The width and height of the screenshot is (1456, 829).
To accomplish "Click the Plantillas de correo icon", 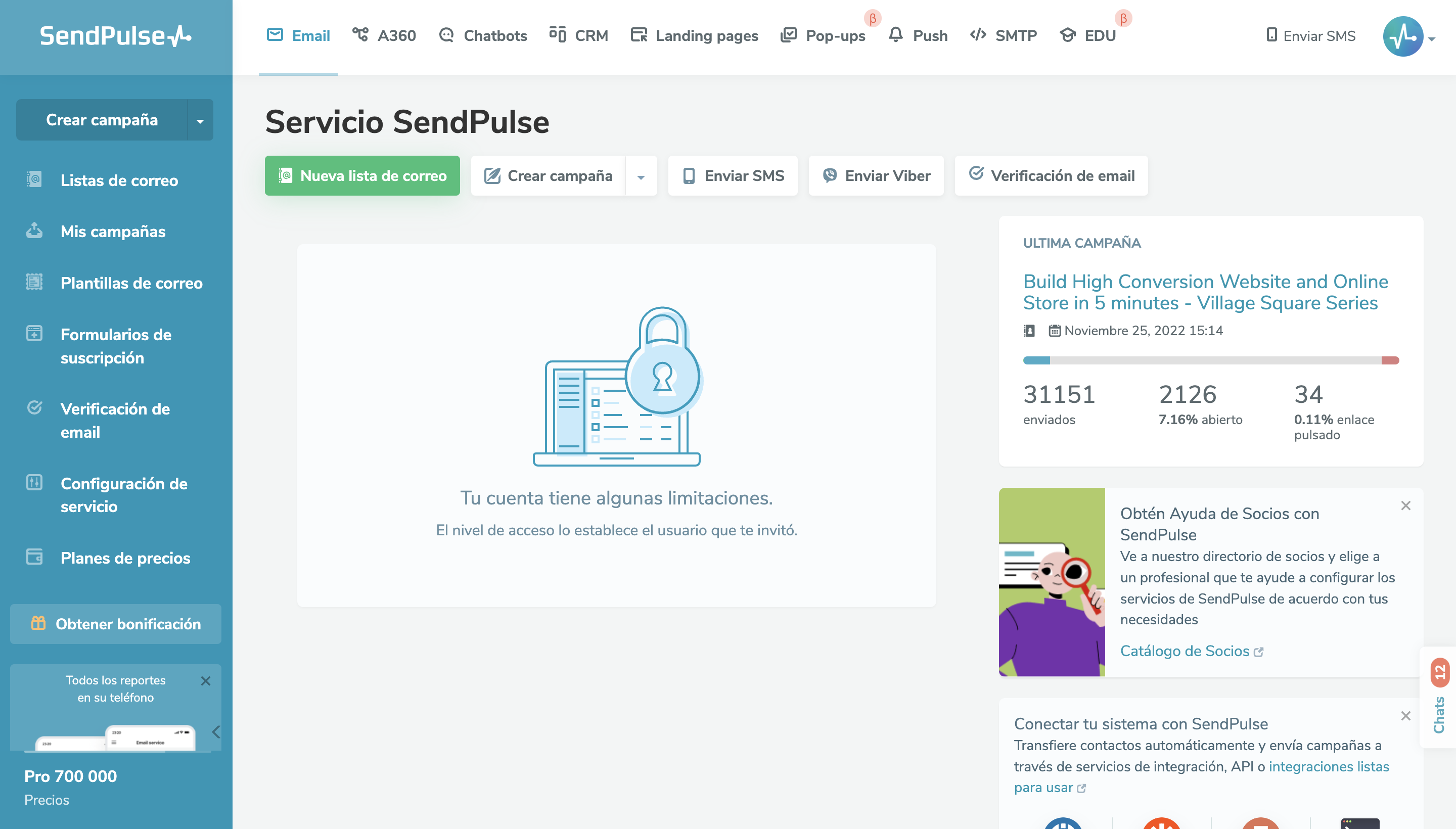I will [34, 282].
